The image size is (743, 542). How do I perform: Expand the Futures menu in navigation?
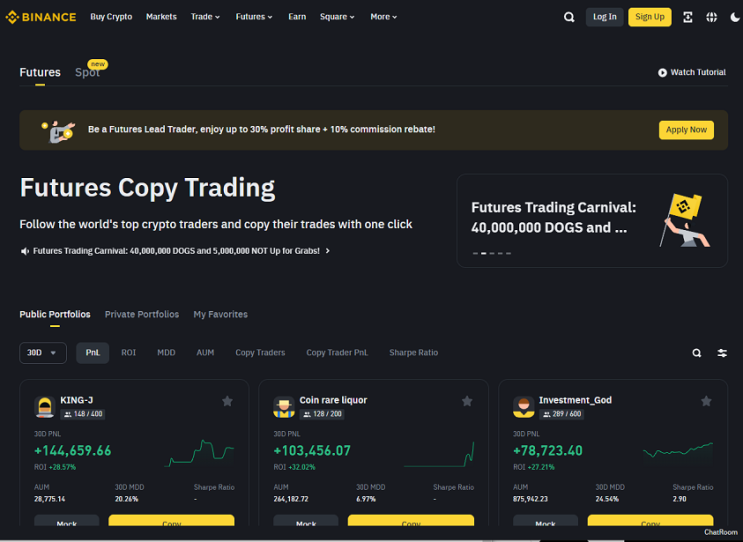(254, 17)
